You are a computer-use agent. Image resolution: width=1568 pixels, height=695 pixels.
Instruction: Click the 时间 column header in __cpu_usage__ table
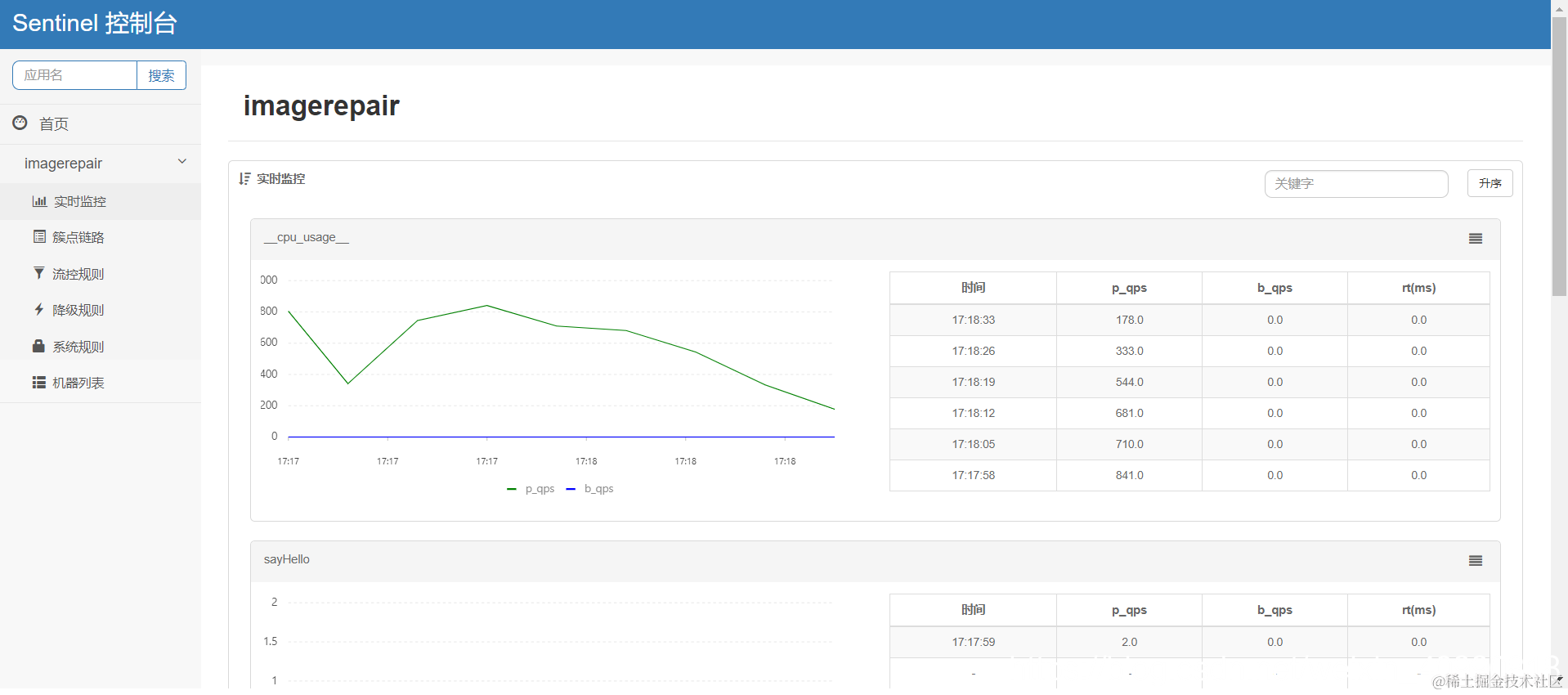[973, 288]
